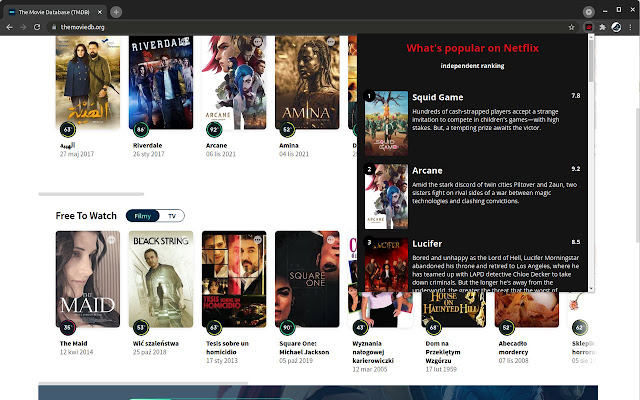Viewport: 640px width, 400px height.
Task: Switch Free To Watch to TV
Action: pyautogui.click(x=172, y=216)
